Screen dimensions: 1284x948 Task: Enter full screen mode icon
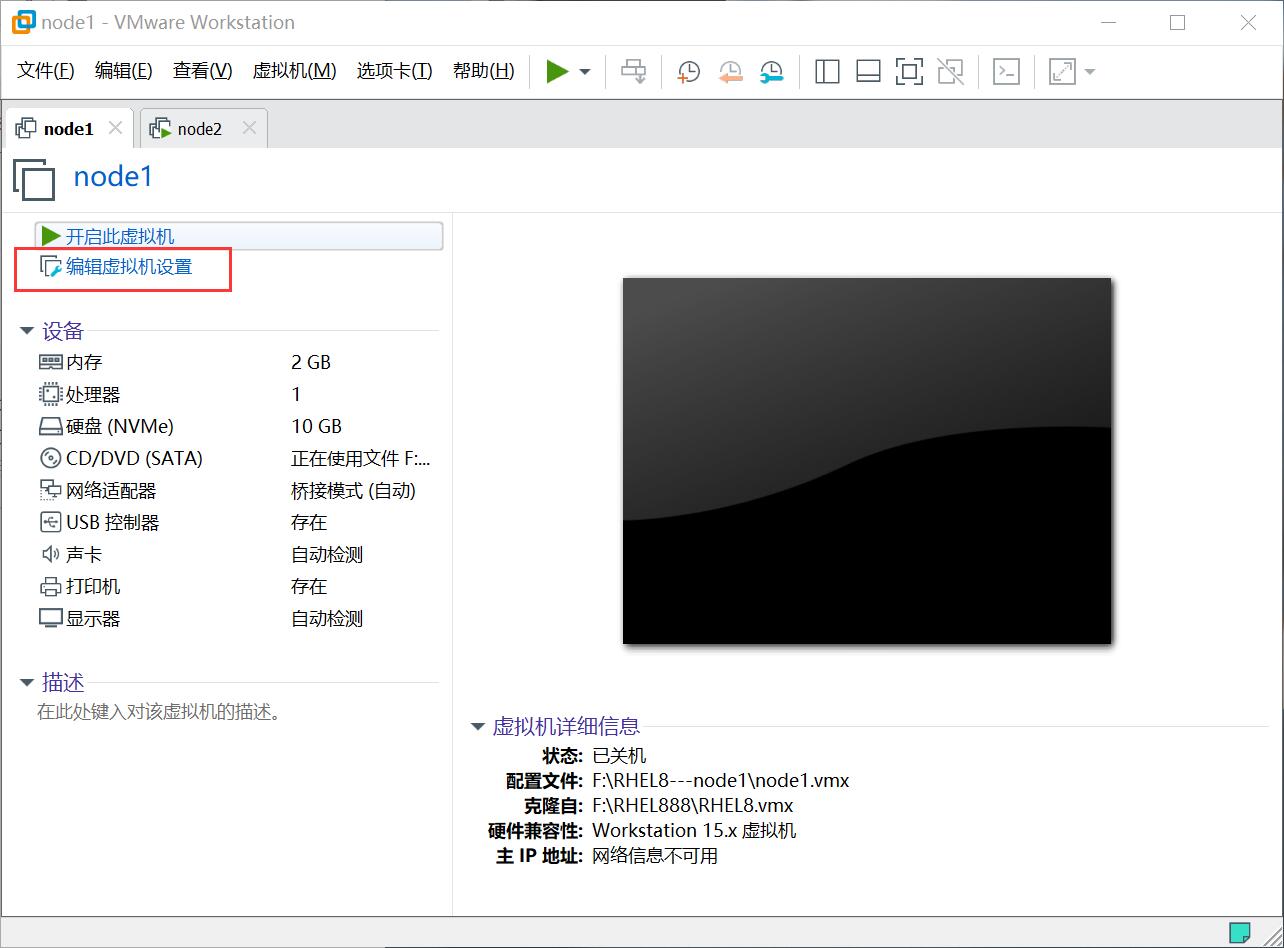pyautogui.click(x=909, y=71)
